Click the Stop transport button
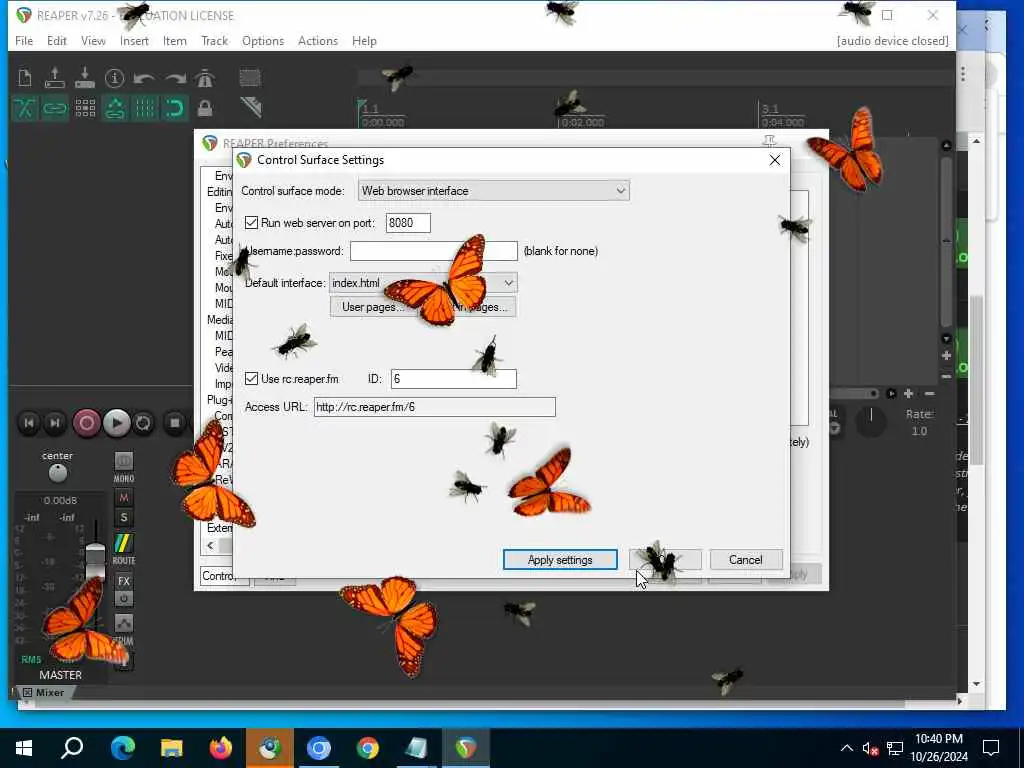1024x768 pixels. pyautogui.click(x=174, y=423)
